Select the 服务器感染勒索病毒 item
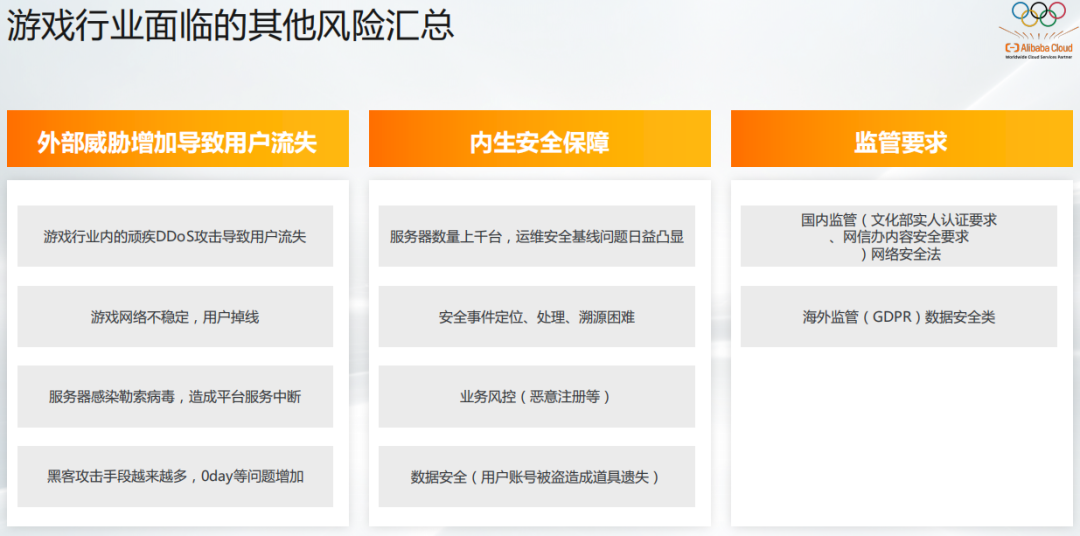This screenshot has height=536, width=1080. [x=175, y=397]
